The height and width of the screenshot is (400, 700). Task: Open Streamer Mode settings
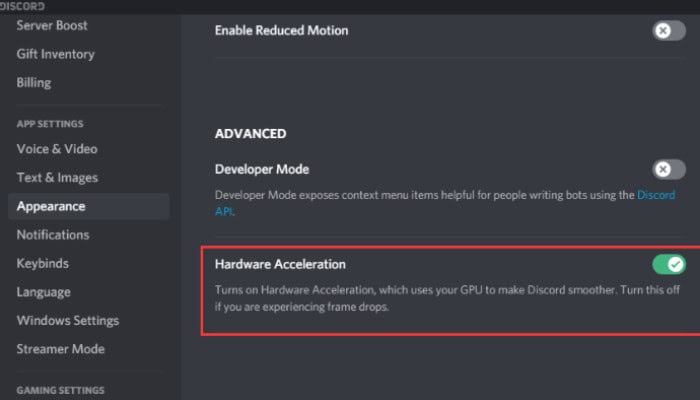pyautogui.click(x=60, y=349)
